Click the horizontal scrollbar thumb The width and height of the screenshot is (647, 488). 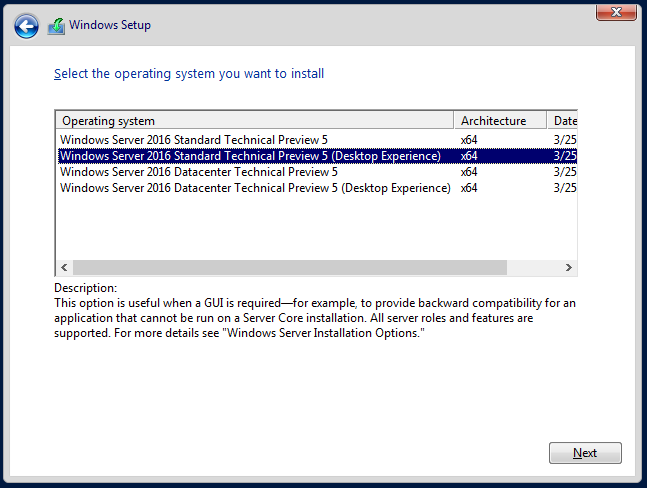point(290,267)
